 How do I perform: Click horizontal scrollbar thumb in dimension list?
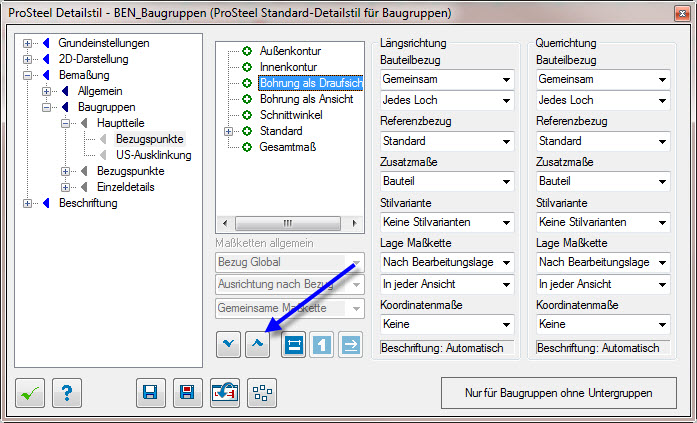click(288, 223)
